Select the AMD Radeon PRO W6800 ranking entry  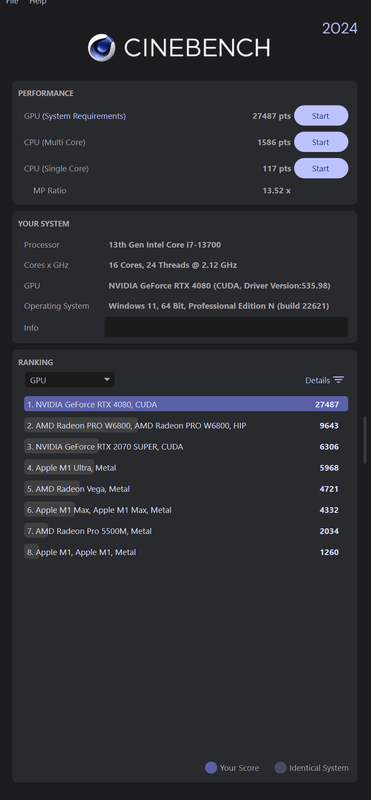186,426
